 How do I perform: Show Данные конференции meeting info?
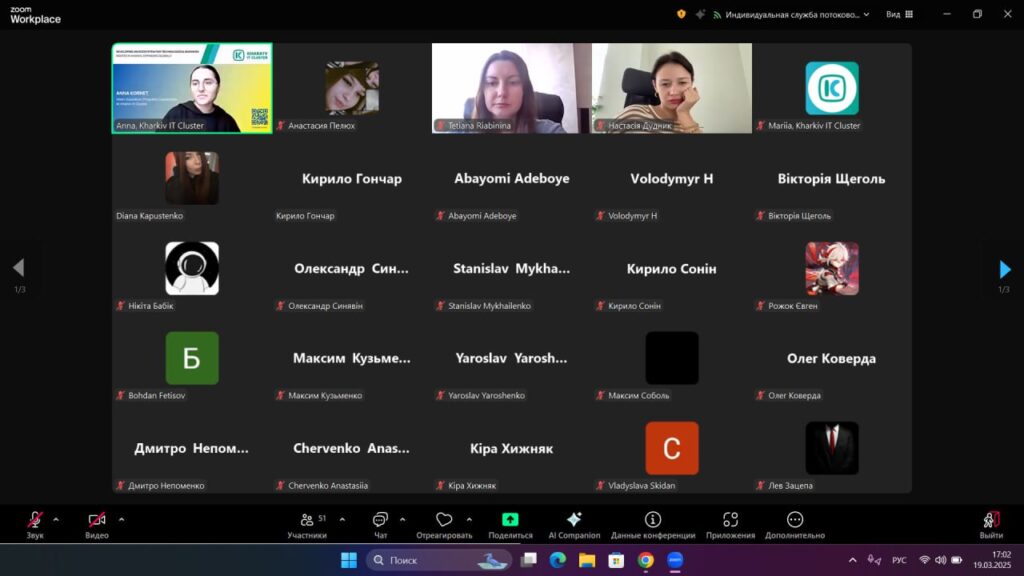653,523
